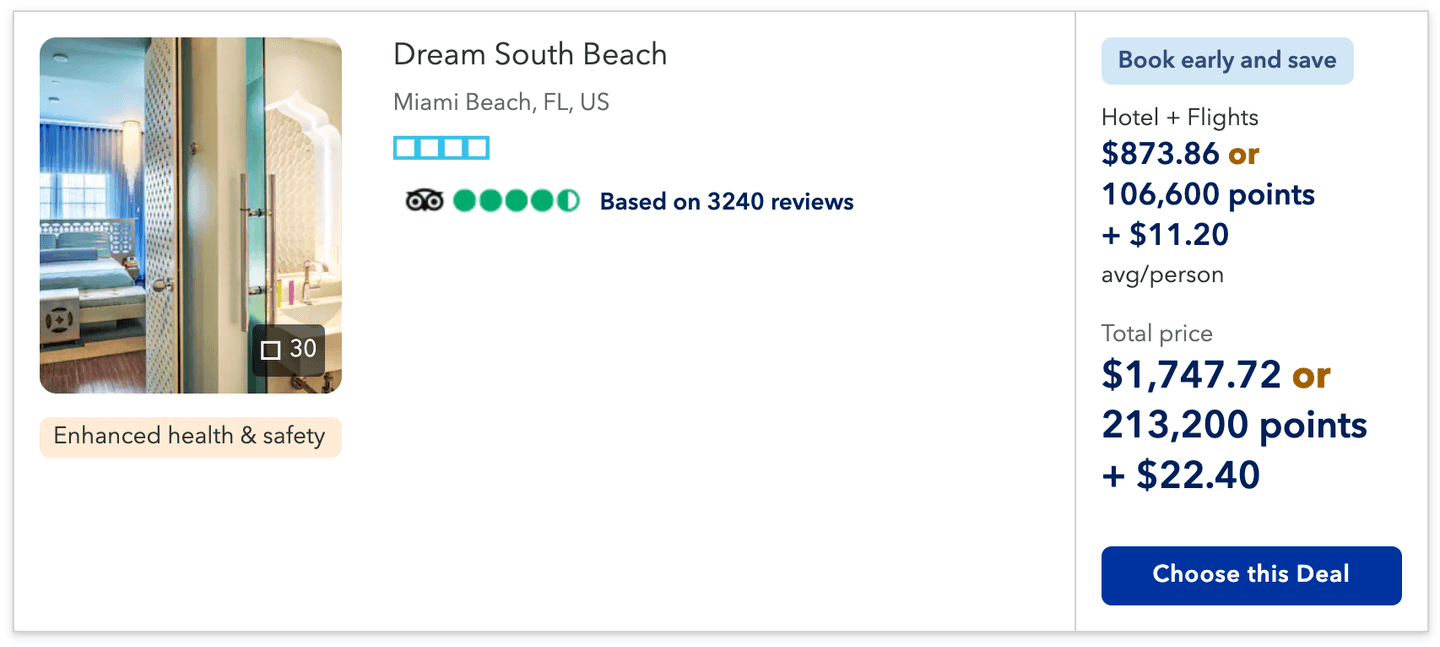Click the Book early and save badge
The width and height of the screenshot is (1440, 647).
(1226, 61)
